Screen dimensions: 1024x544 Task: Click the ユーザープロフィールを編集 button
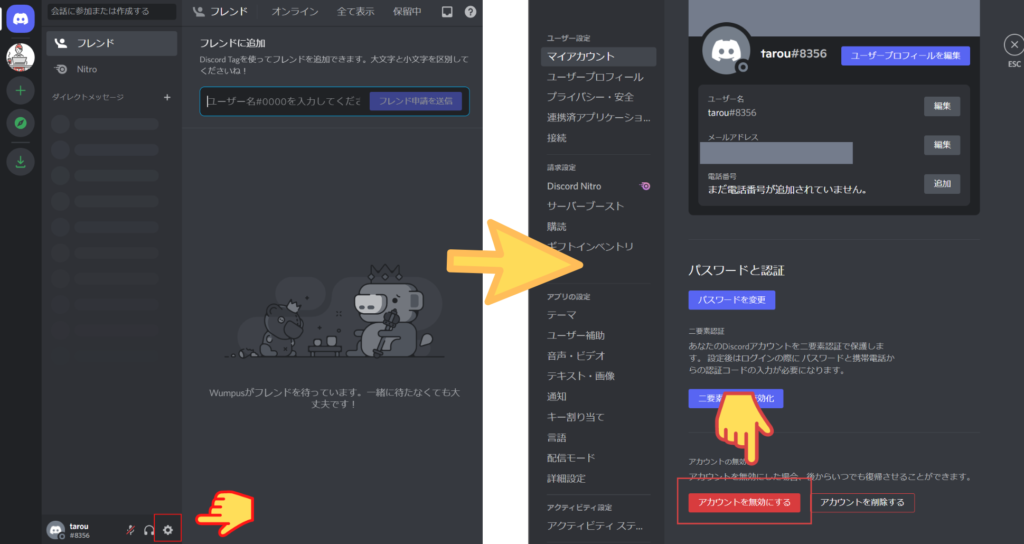click(905, 56)
